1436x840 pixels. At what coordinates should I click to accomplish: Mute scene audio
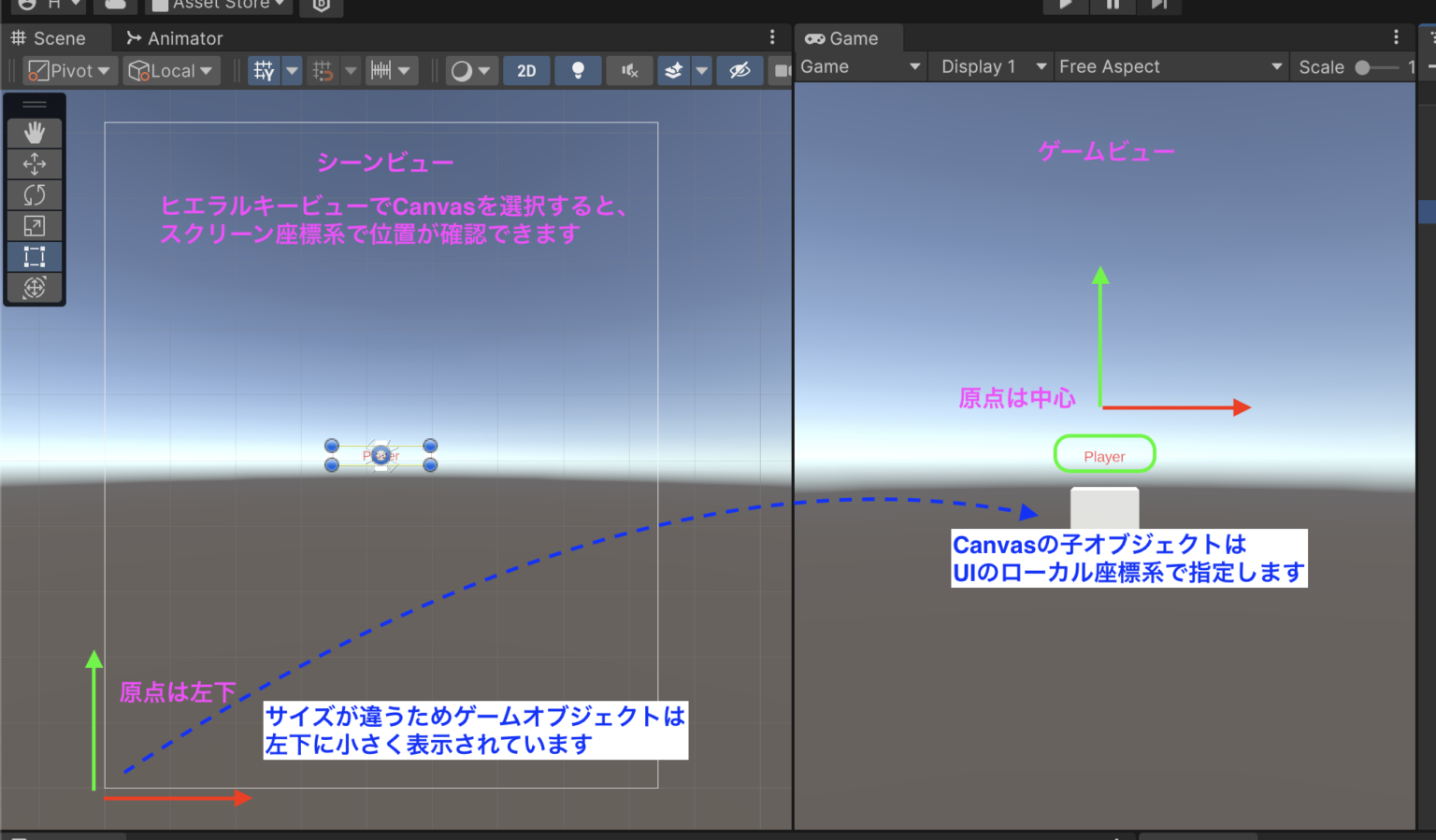point(629,70)
